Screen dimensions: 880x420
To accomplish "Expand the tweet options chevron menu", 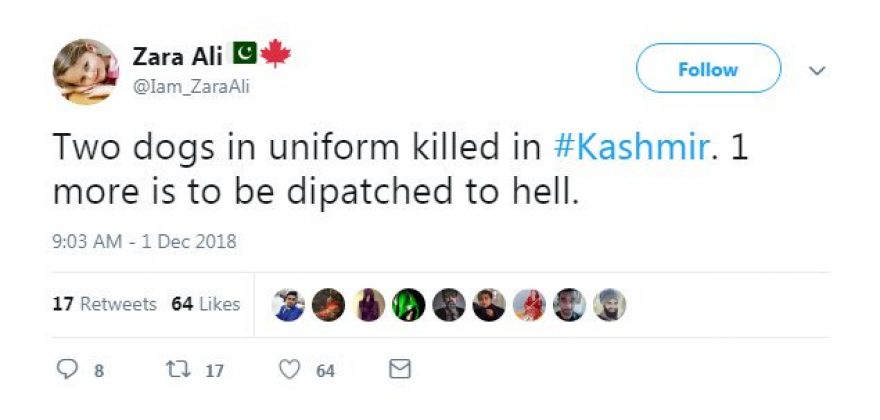I will pos(817,71).
